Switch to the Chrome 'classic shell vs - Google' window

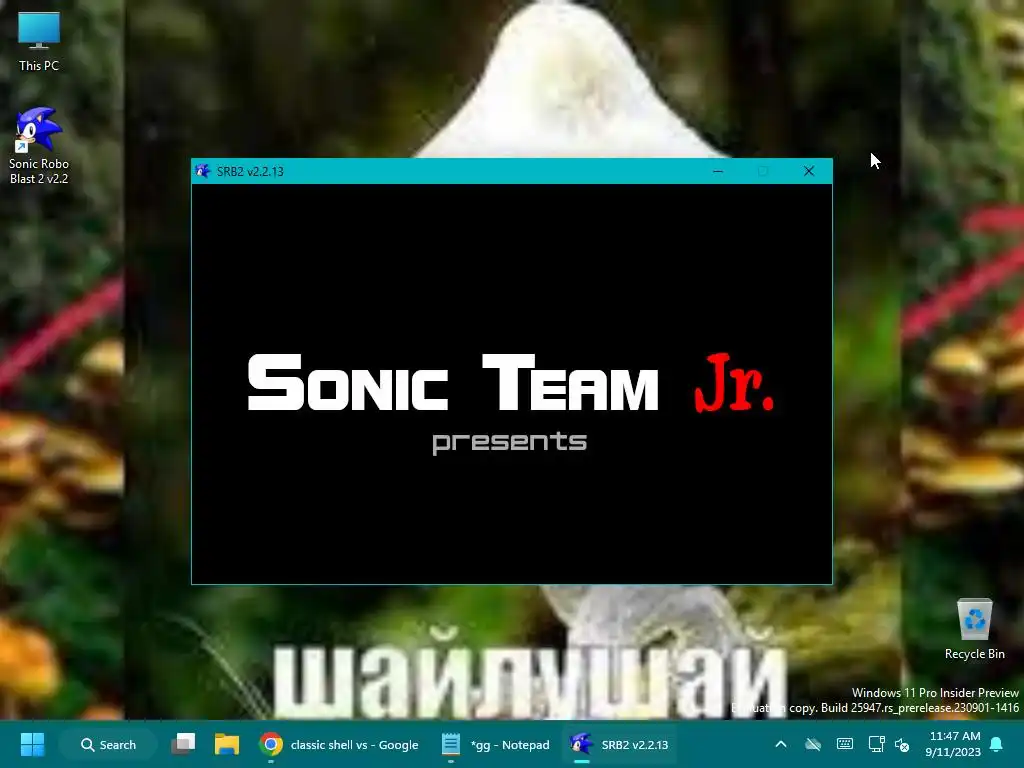(339, 744)
